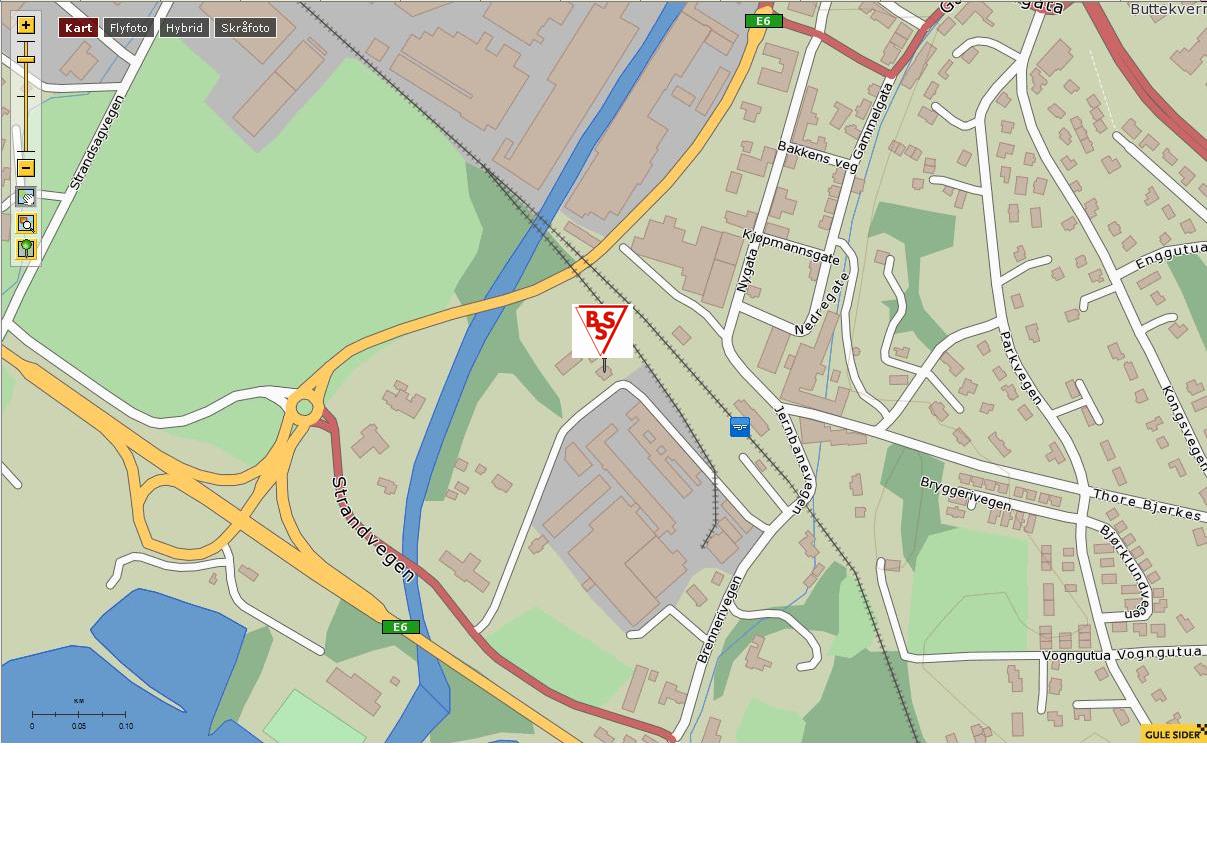Image resolution: width=1207 pixels, height=859 pixels.
Task: Select the pan hand tool
Action: click(x=26, y=197)
